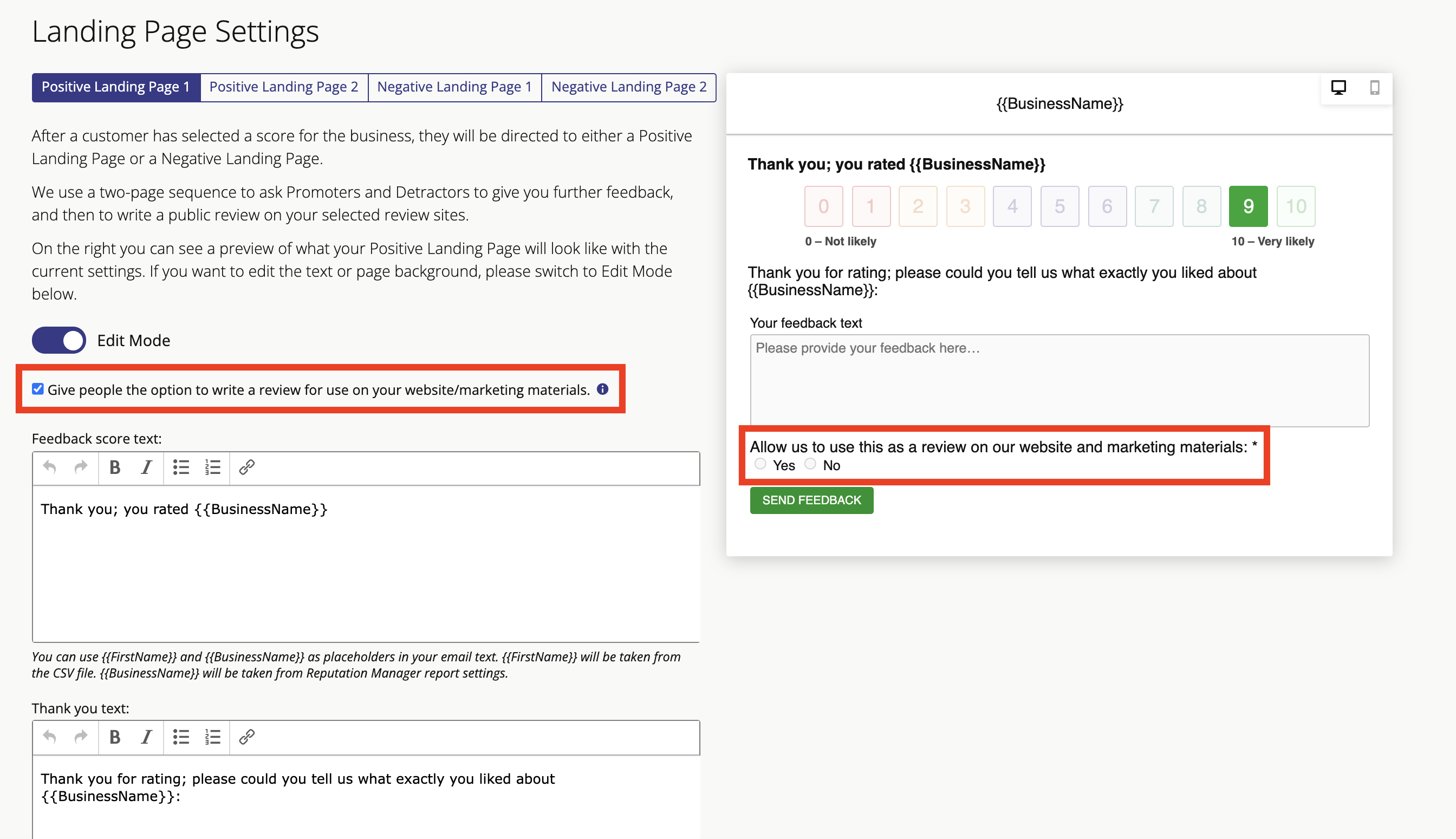Redo in Feedback score text editor
The height and width of the screenshot is (839, 1456).
pyautogui.click(x=81, y=467)
